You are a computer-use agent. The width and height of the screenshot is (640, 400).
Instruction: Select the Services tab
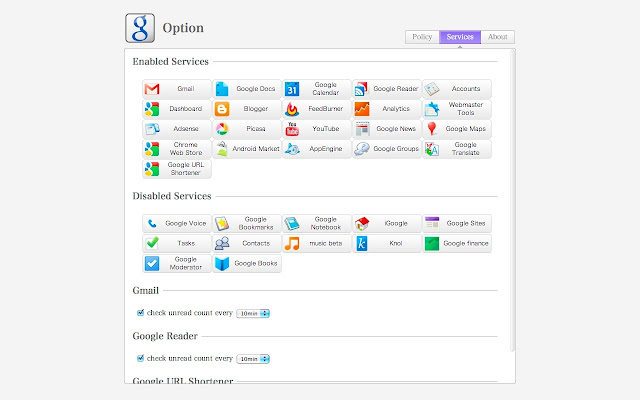pyautogui.click(x=460, y=37)
